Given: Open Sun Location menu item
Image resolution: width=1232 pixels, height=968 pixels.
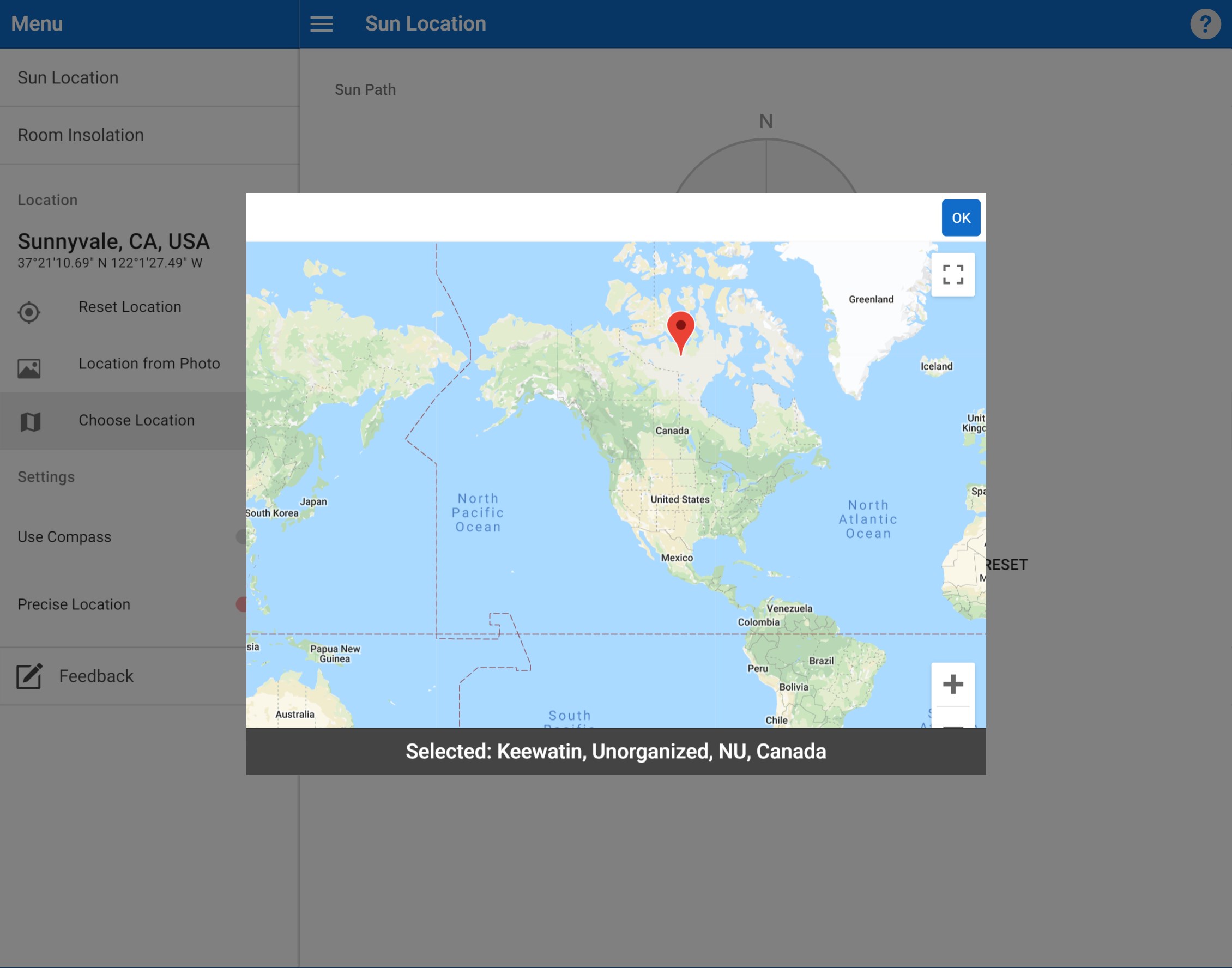Looking at the screenshot, I should pos(68,77).
